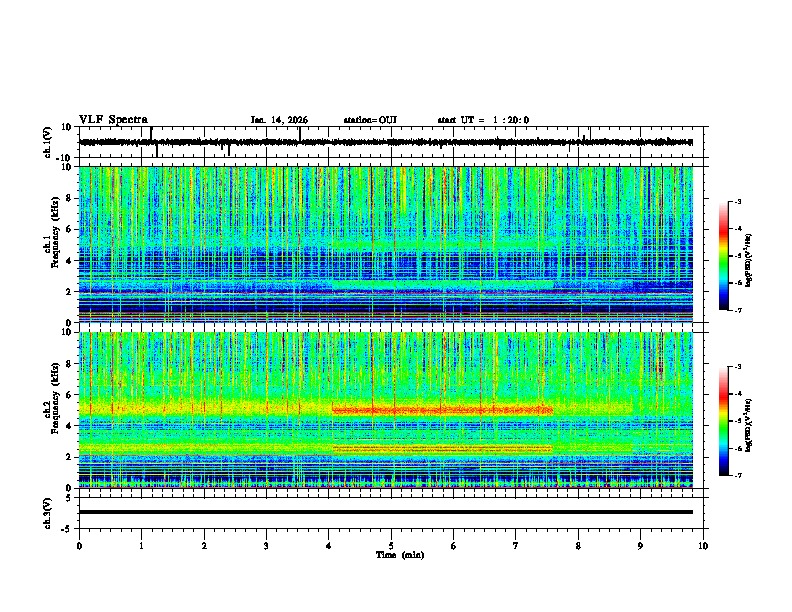
Task: Click time axis tick label "0"
Action: [x=79, y=546]
